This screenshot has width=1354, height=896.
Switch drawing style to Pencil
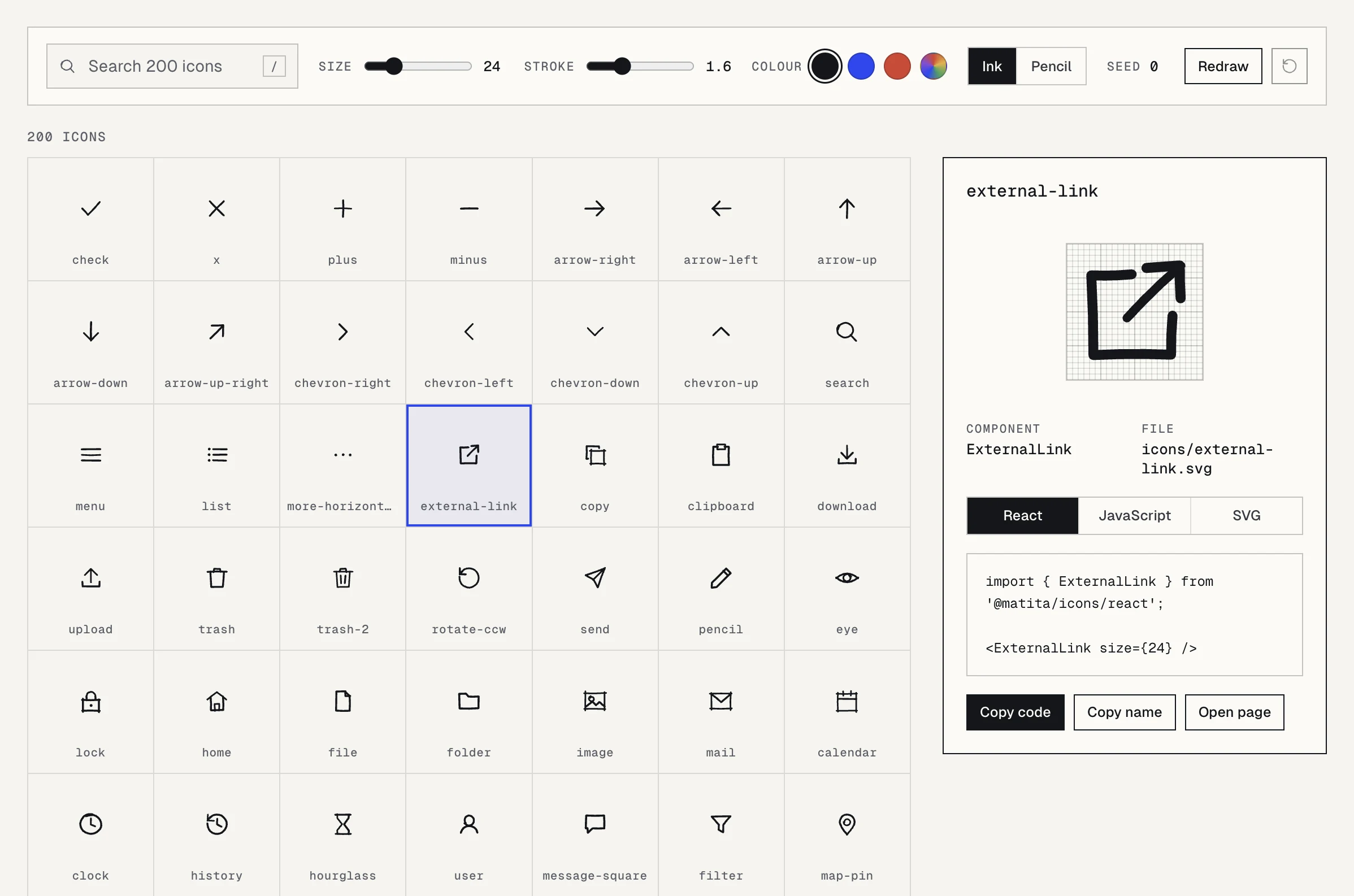coord(1051,66)
